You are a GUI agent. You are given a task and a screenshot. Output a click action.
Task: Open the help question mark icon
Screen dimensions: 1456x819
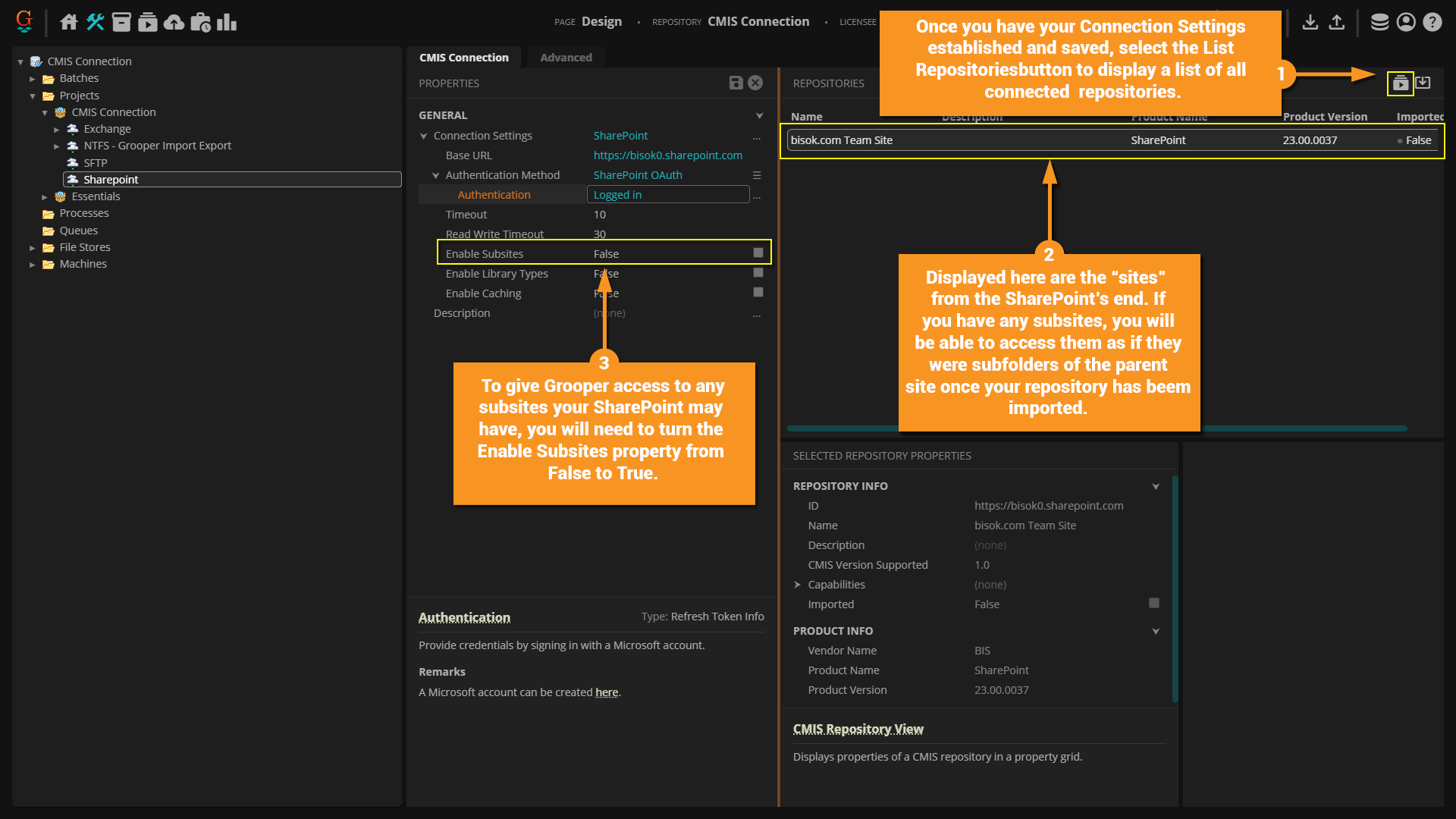pyautogui.click(x=1432, y=22)
